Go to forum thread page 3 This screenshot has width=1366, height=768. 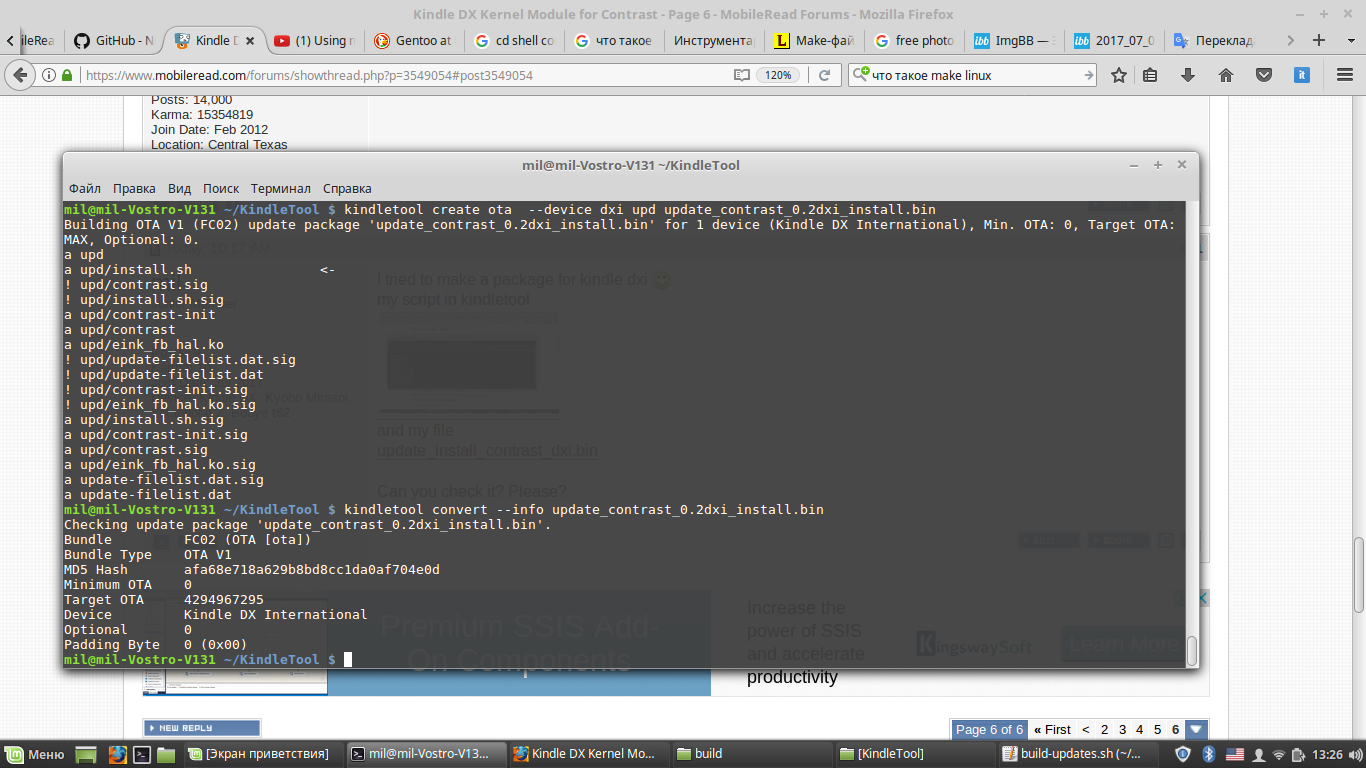[x=1123, y=729]
